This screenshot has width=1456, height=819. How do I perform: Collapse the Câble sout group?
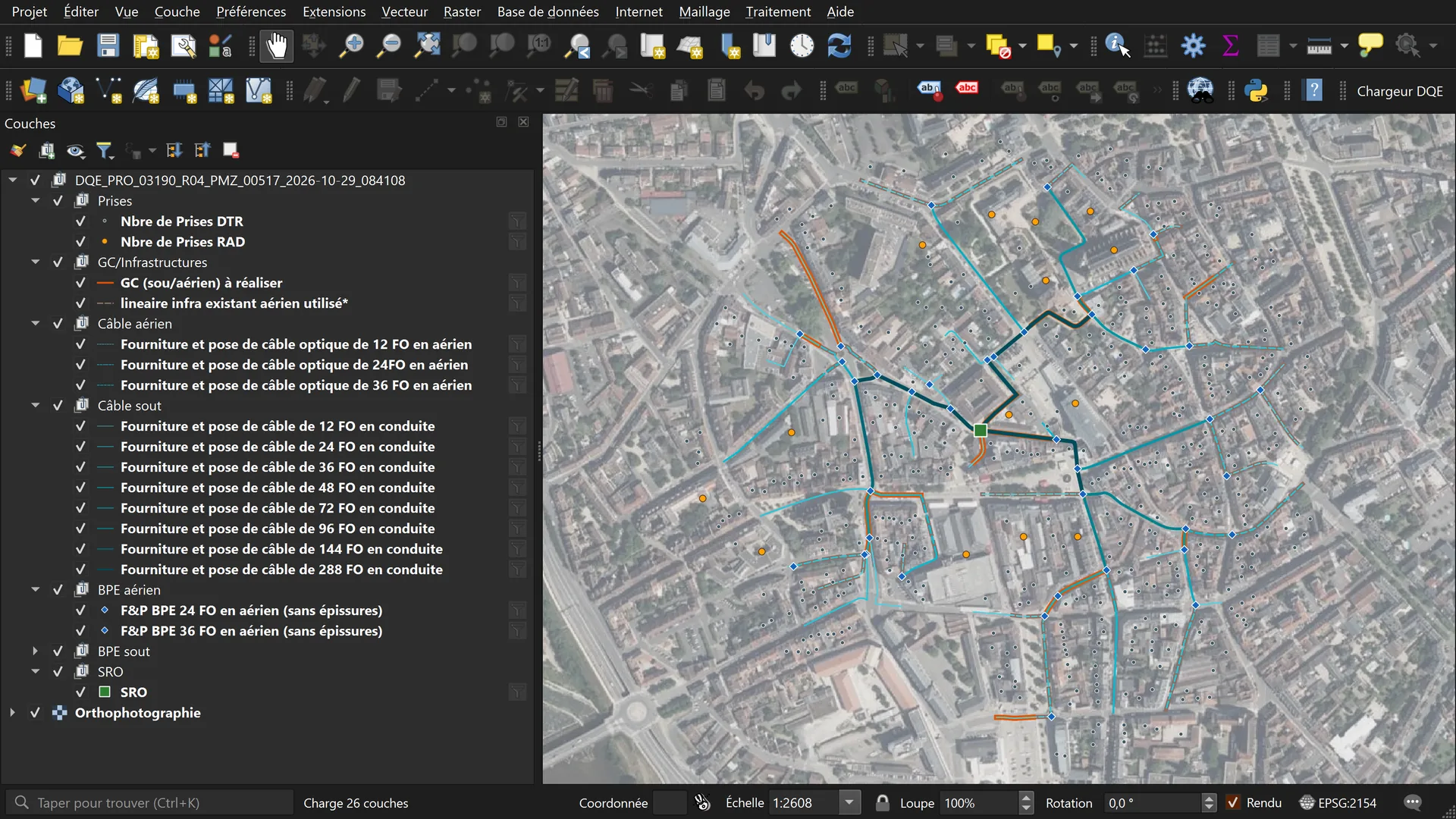35,406
